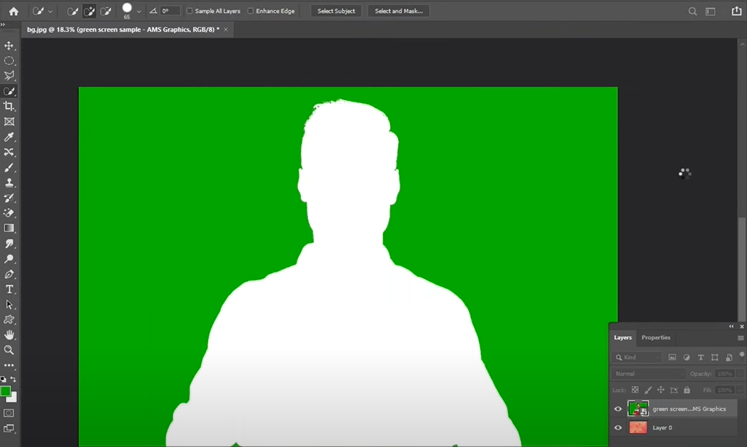
Task: Select the Custom Shape tool
Action: (x=9, y=320)
